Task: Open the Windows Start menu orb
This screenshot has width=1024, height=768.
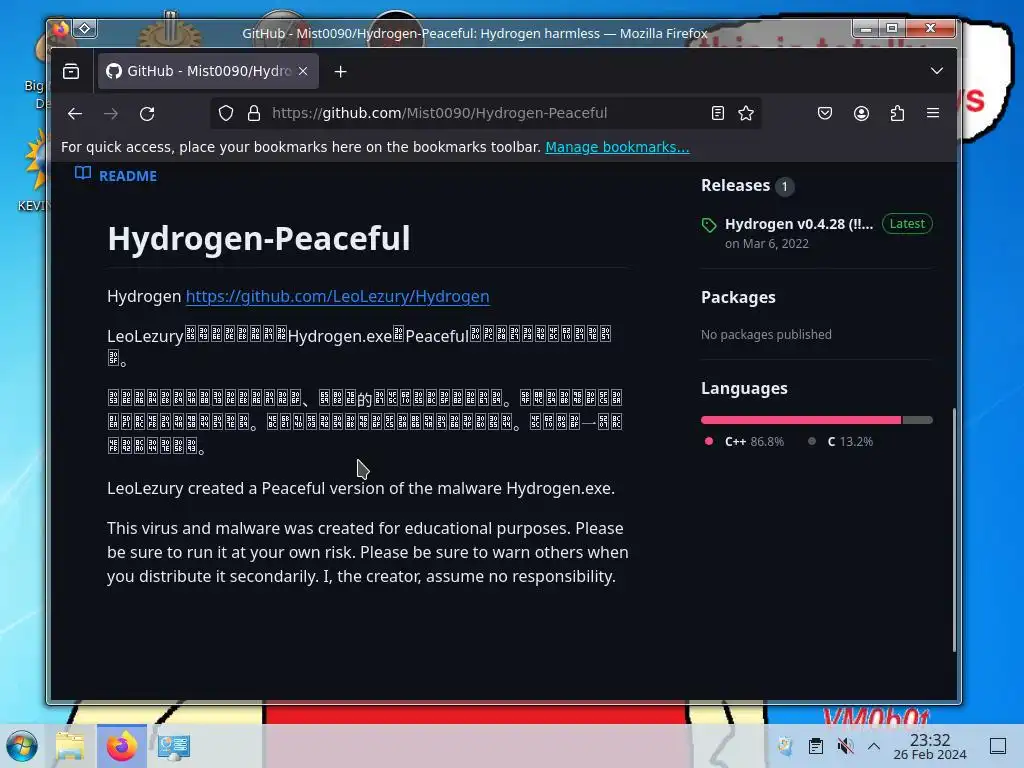Action: pos(22,746)
